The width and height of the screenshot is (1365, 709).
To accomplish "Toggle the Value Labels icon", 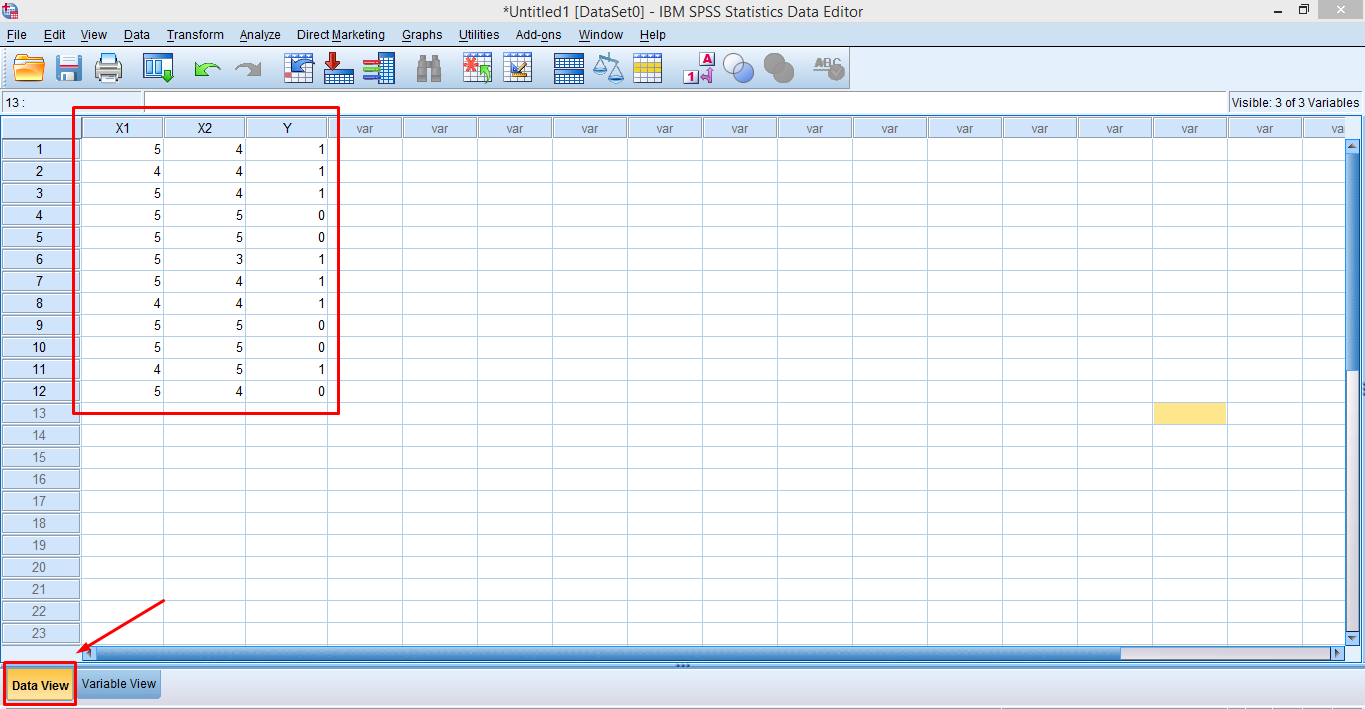I will click(697, 68).
